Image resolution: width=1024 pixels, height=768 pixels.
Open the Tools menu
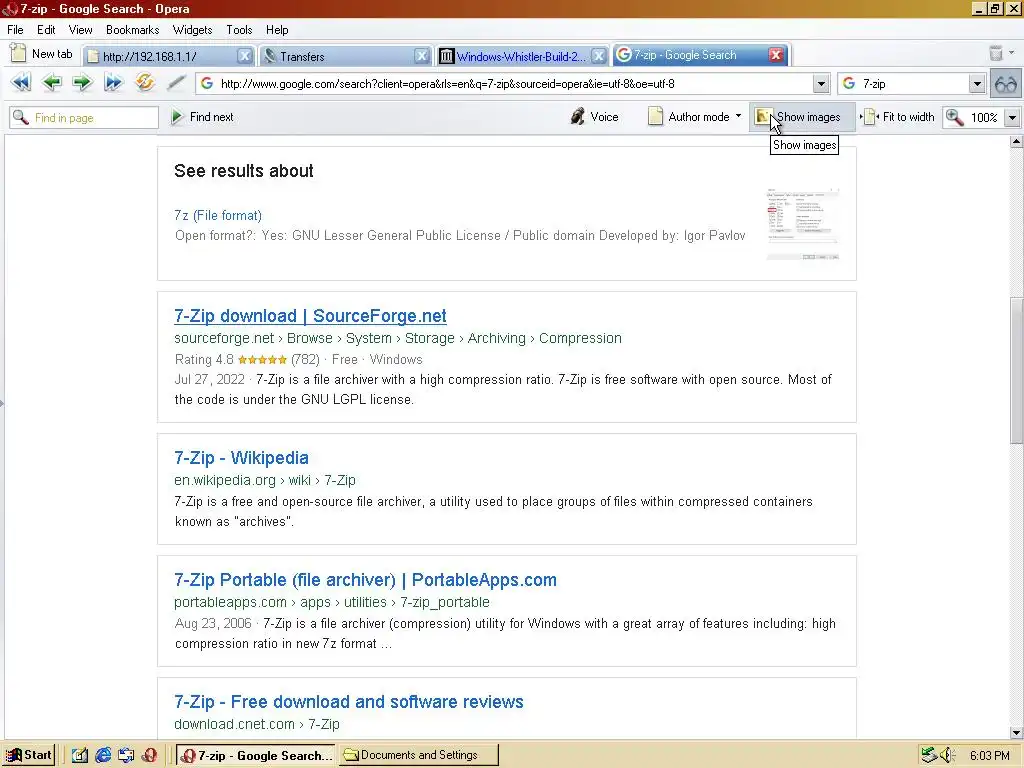[x=239, y=29]
